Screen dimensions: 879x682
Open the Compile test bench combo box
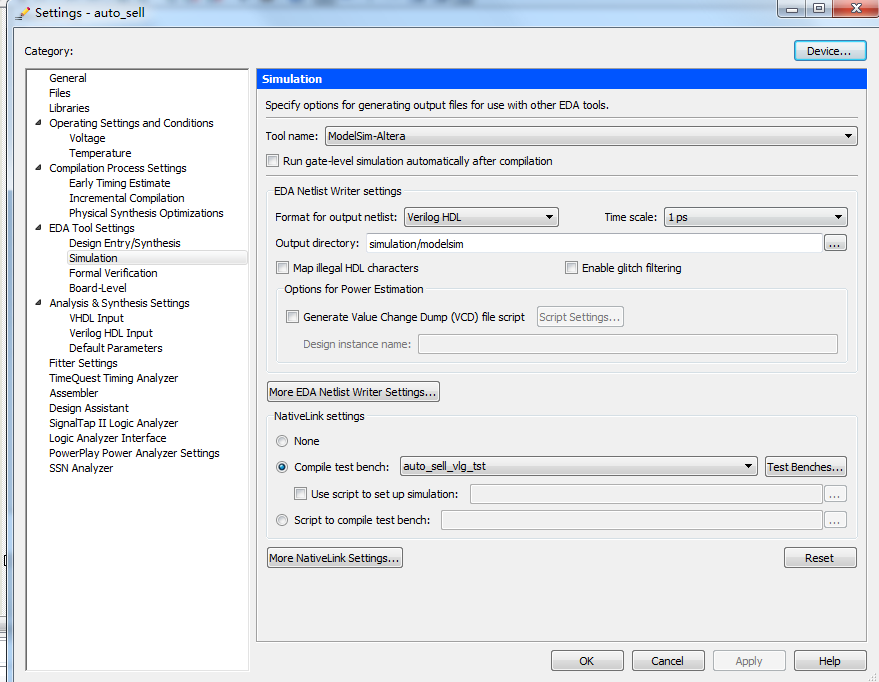pos(578,466)
